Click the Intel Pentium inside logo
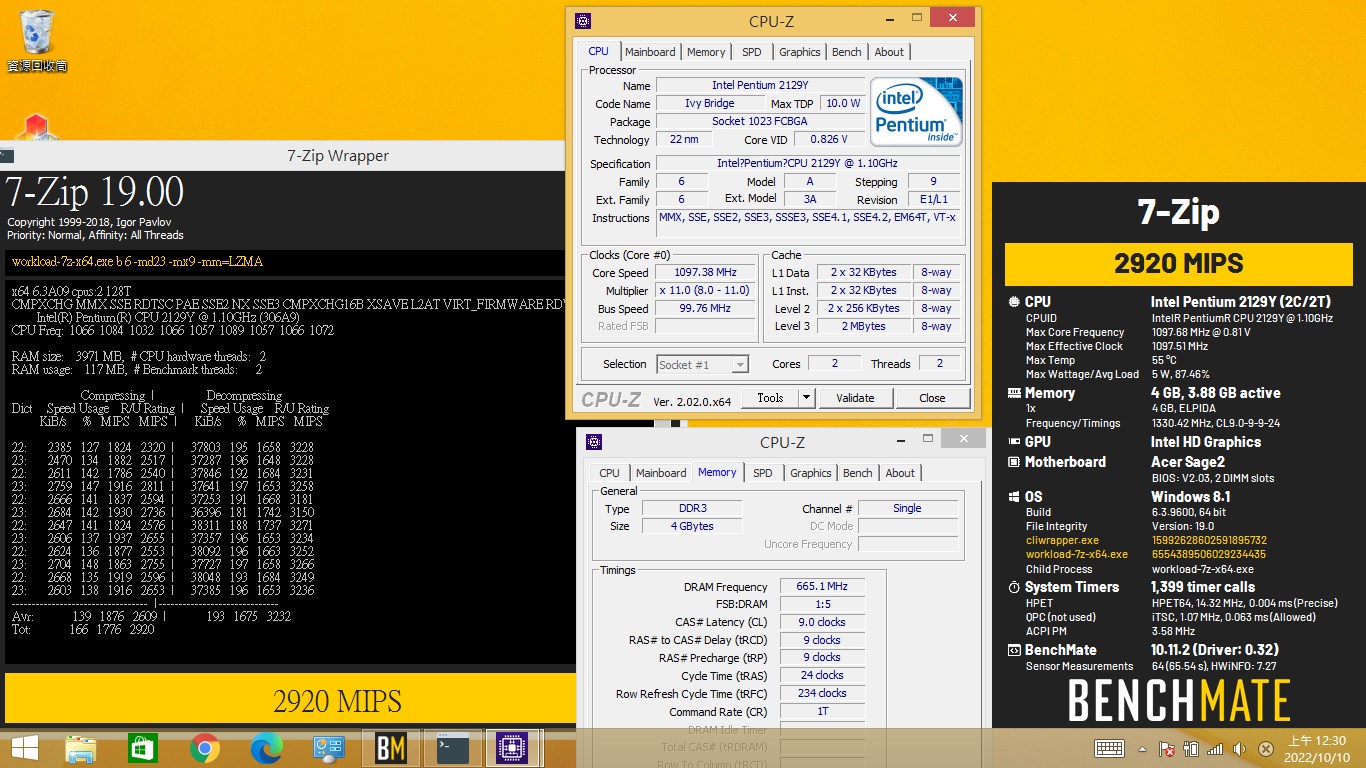This screenshot has width=1366, height=768. [x=916, y=111]
